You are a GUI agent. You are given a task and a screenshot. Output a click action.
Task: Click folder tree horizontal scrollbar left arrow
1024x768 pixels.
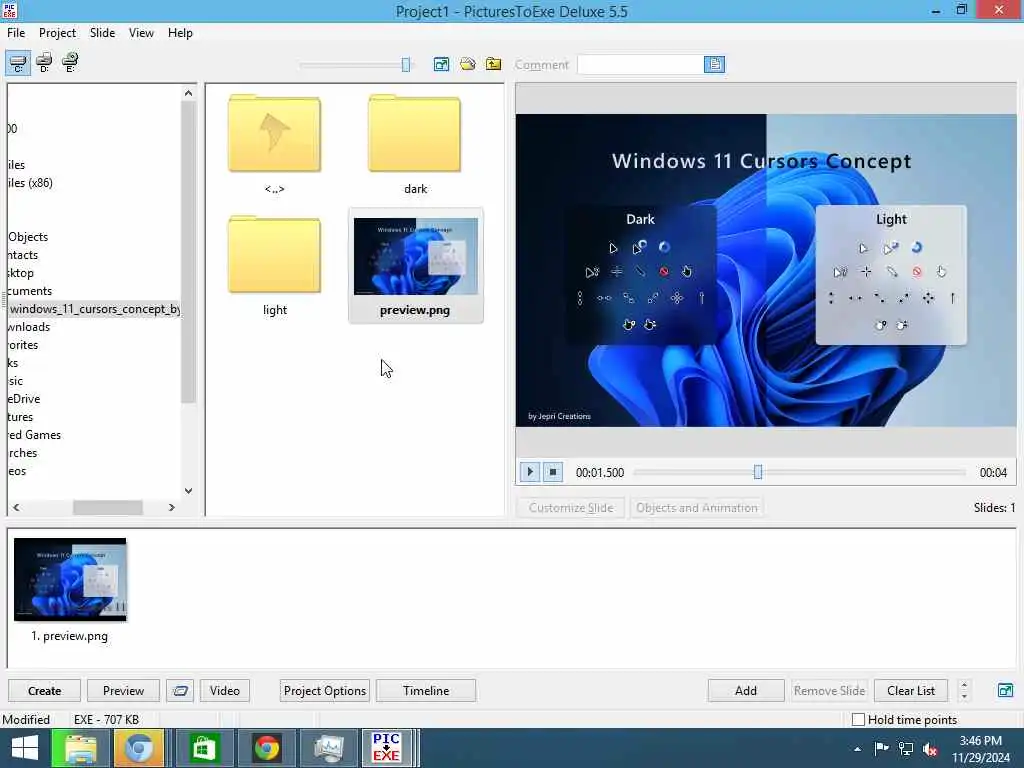tap(16, 507)
